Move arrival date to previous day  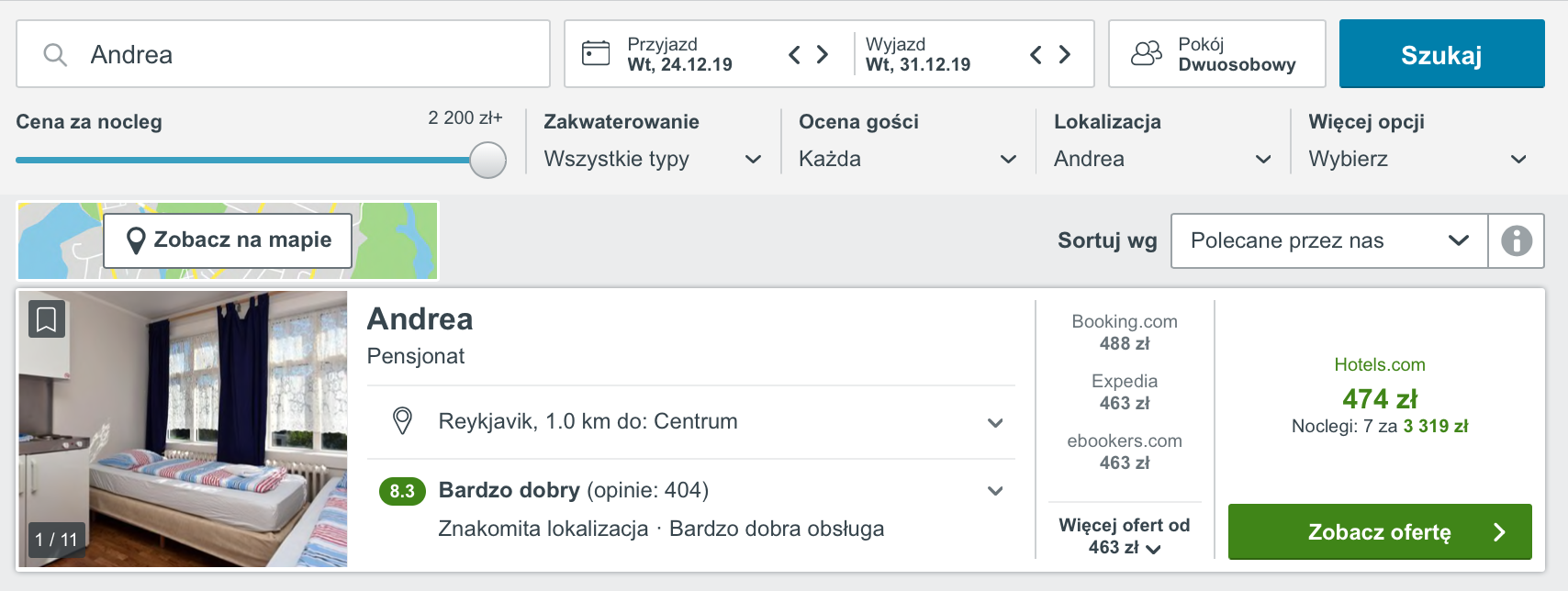794,55
